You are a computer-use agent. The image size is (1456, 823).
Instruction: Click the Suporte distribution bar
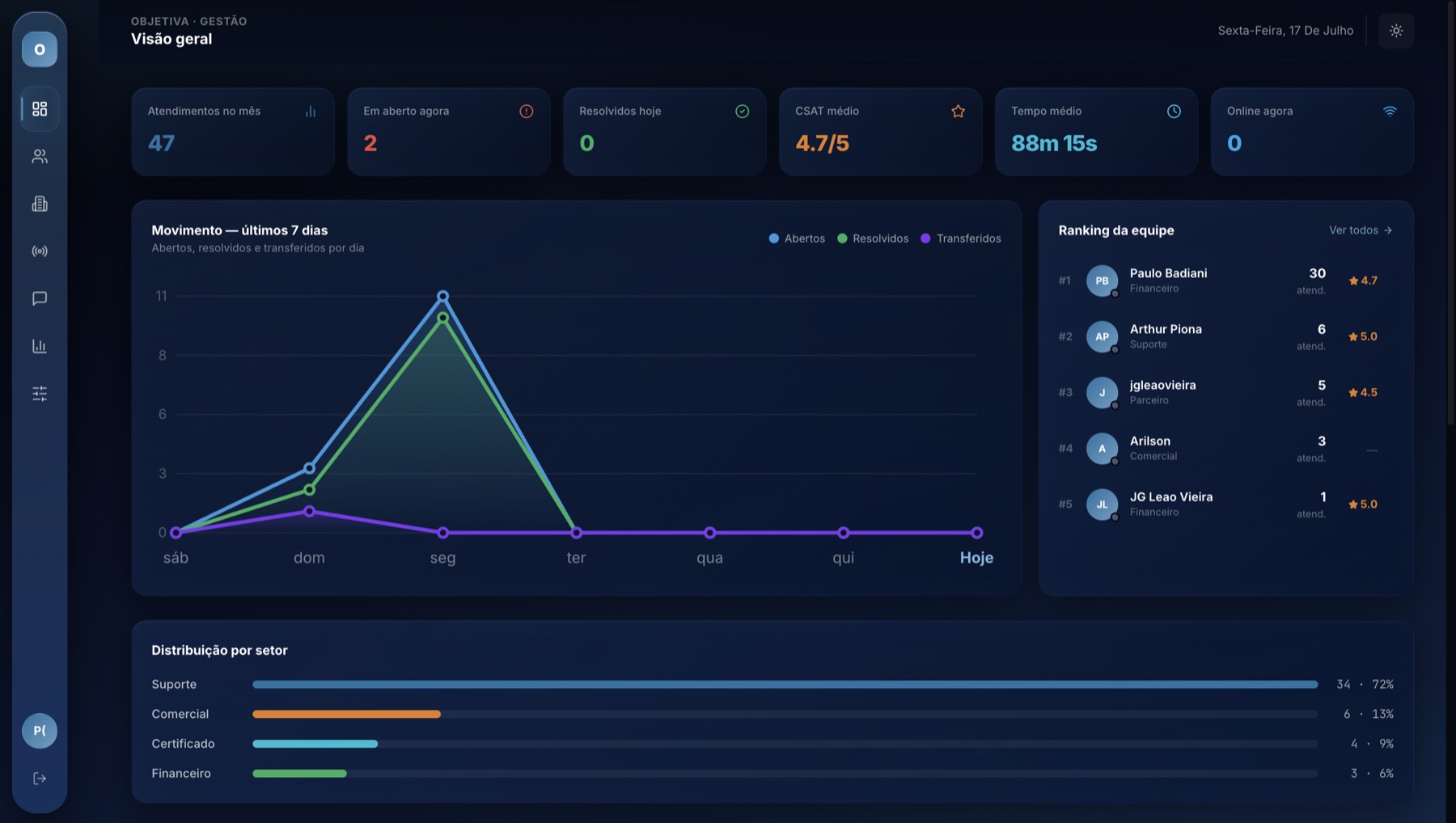pyautogui.click(x=785, y=684)
